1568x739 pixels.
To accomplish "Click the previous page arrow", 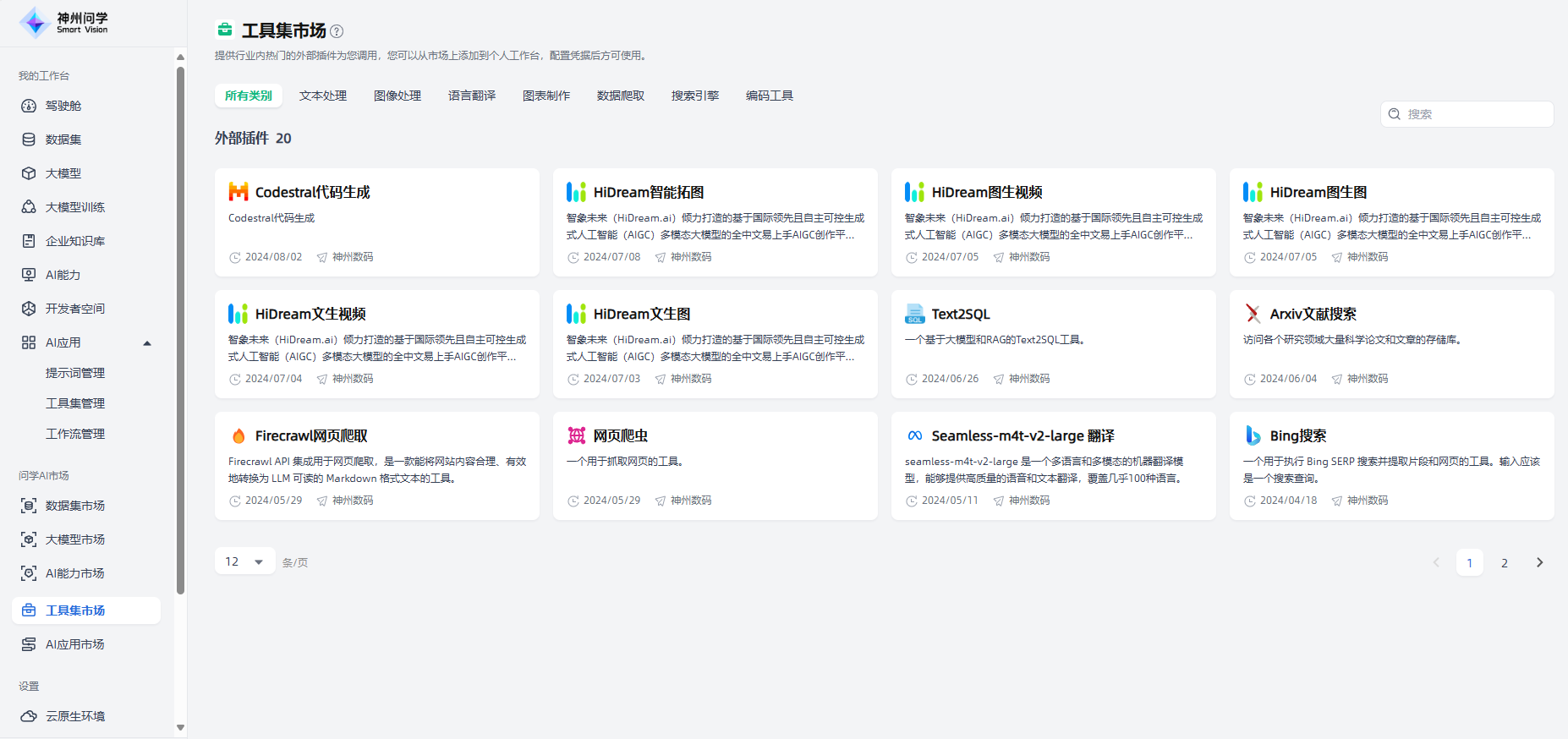I will click(x=1435, y=562).
